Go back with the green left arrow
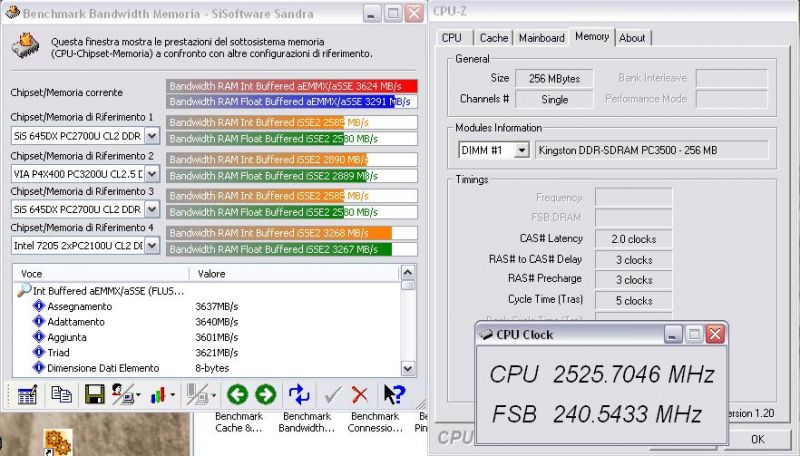This screenshot has width=800, height=456. [x=237, y=394]
